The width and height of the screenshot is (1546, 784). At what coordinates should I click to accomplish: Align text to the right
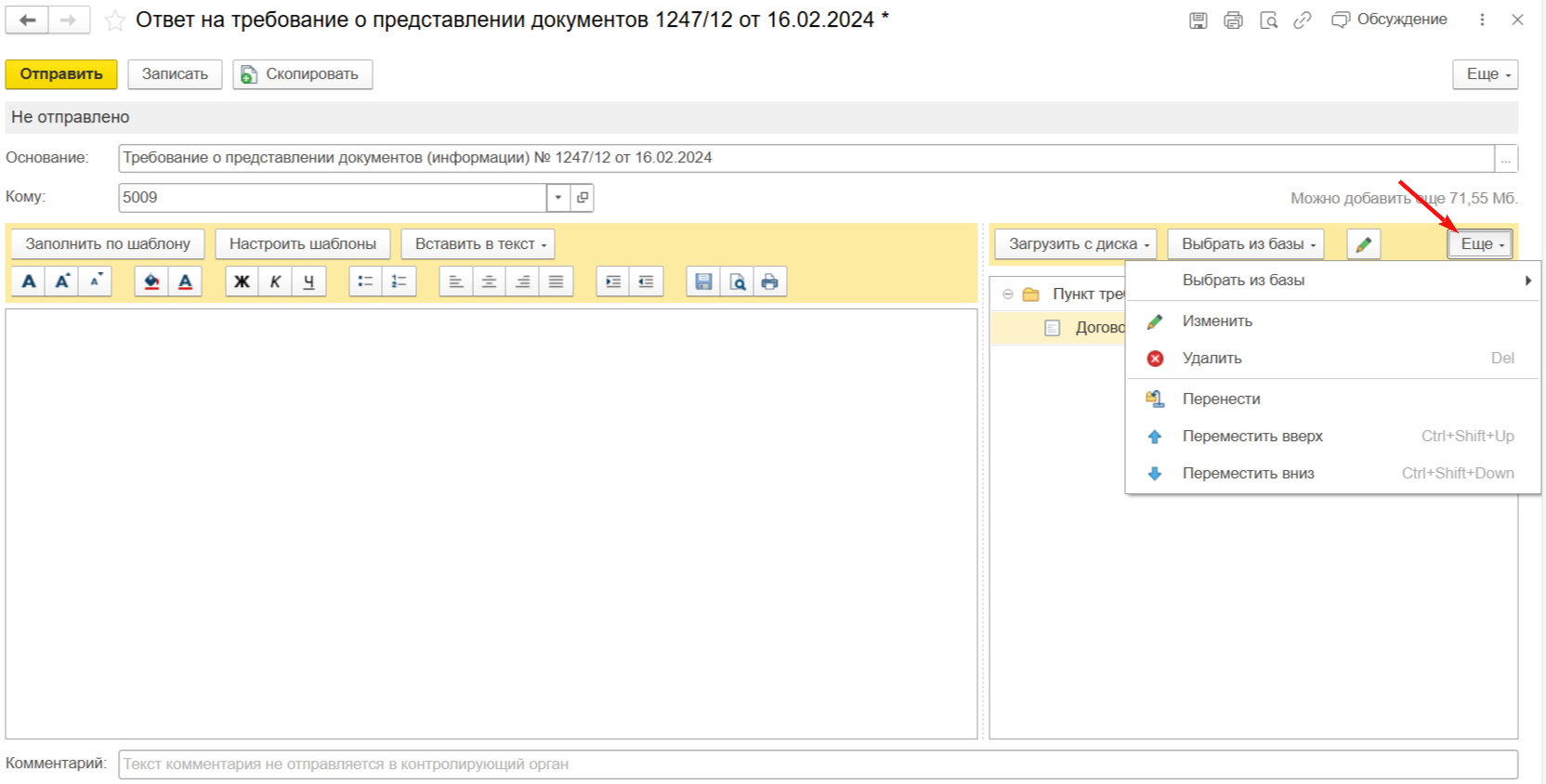pos(522,281)
